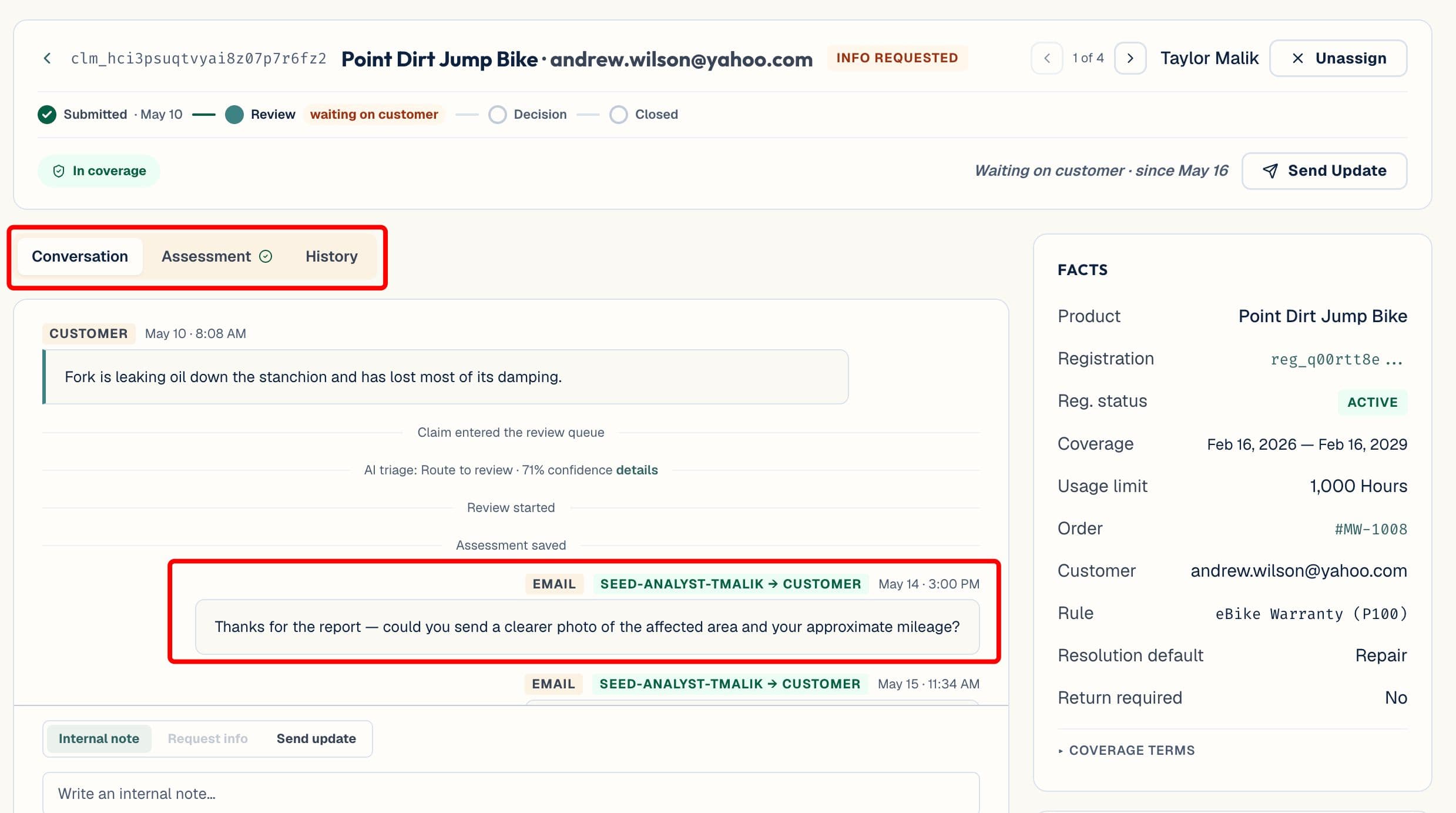Click the May 15 email sender tag
This screenshot has height=813, width=1456.
[730, 684]
